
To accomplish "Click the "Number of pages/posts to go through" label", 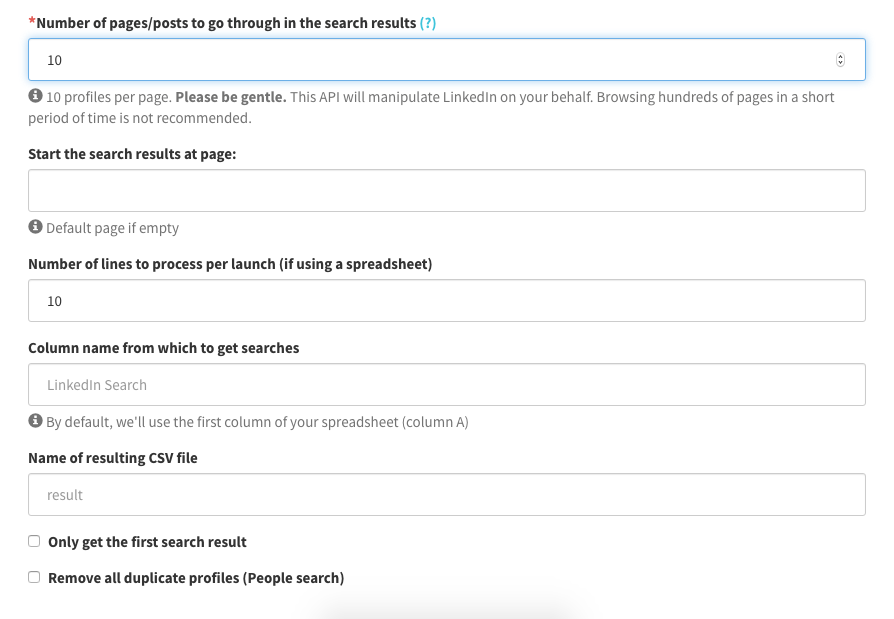I will pyautogui.click(x=226, y=22).
